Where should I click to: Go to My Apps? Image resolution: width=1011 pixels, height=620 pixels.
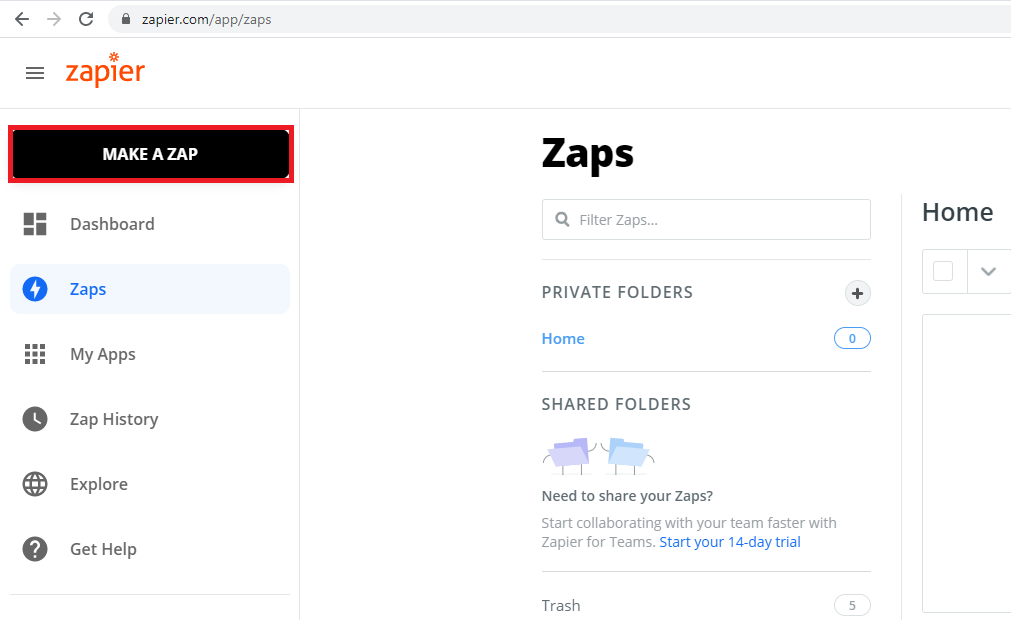click(x=150, y=354)
